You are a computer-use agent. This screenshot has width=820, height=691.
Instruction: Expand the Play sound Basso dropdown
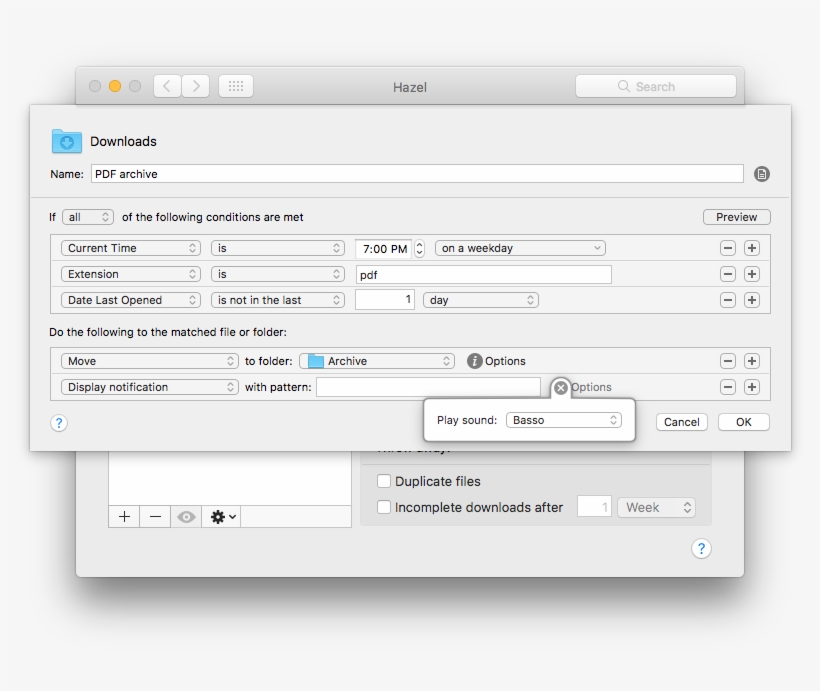[565, 420]
